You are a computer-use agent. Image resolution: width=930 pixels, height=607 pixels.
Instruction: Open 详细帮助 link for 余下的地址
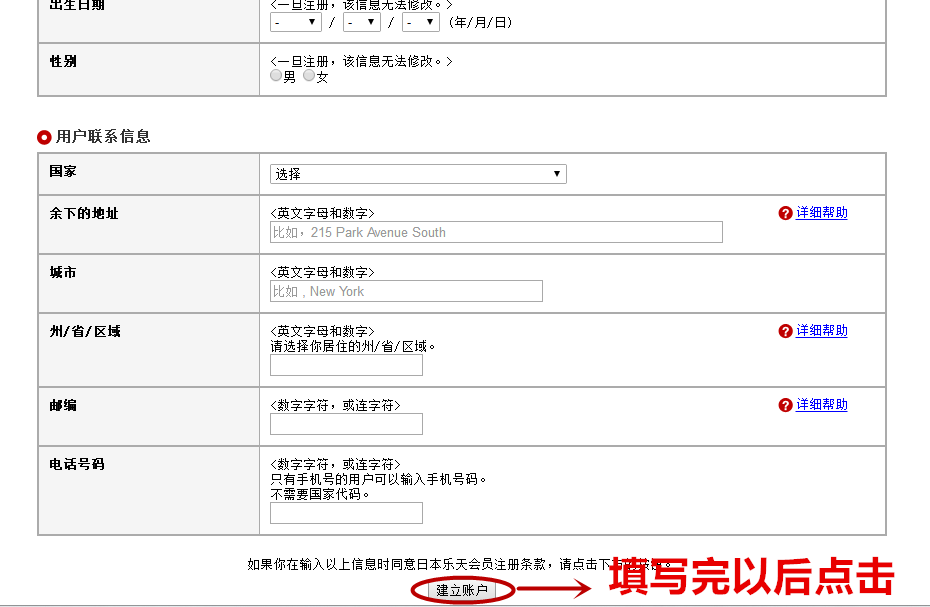pos(821,212)
